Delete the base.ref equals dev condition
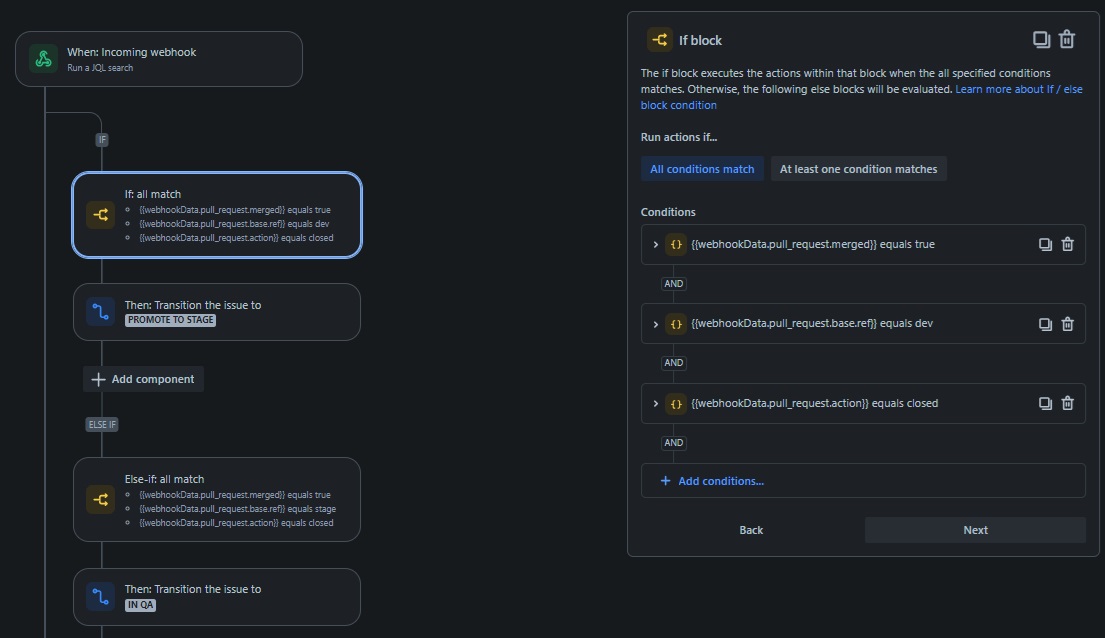Screen dimensions: 1105x638 pos(1068,324)
